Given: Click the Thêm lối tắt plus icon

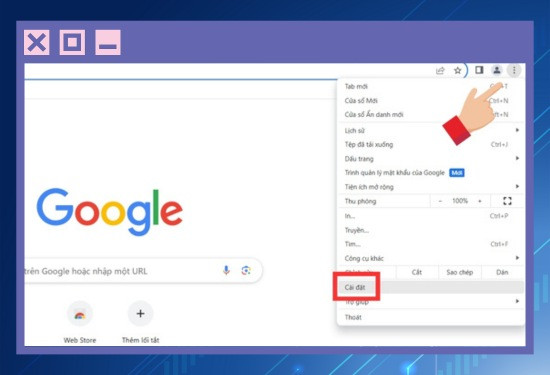Looking at the screenshot, I should point(140,314).
